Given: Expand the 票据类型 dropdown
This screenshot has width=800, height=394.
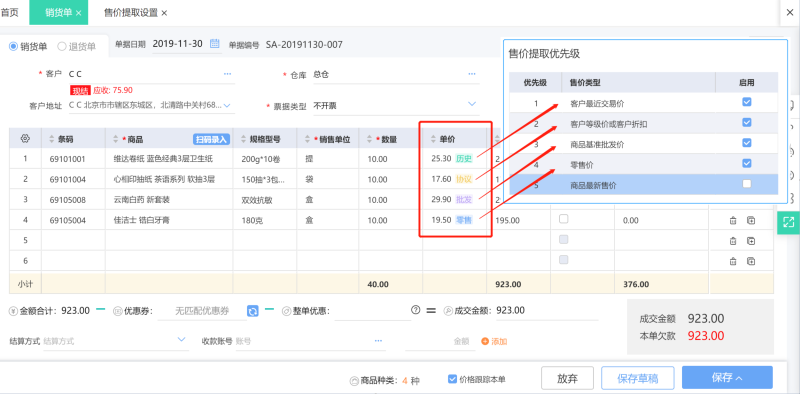Looking at the screenshot, I should [472, 104].
